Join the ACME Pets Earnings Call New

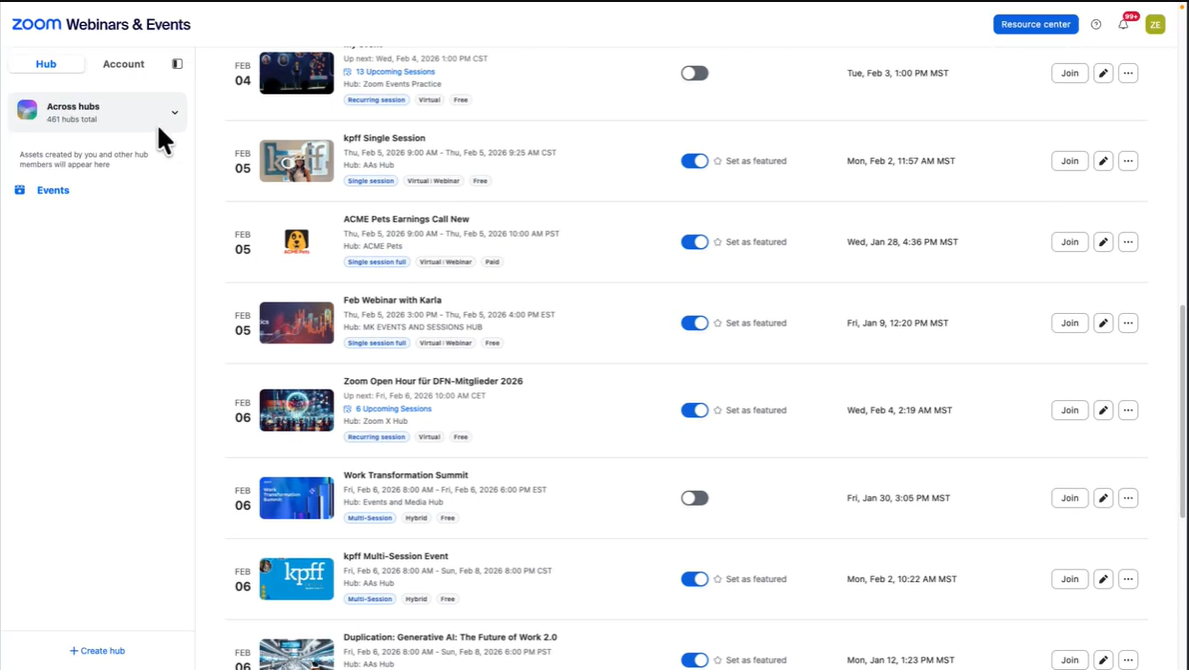1070,242
